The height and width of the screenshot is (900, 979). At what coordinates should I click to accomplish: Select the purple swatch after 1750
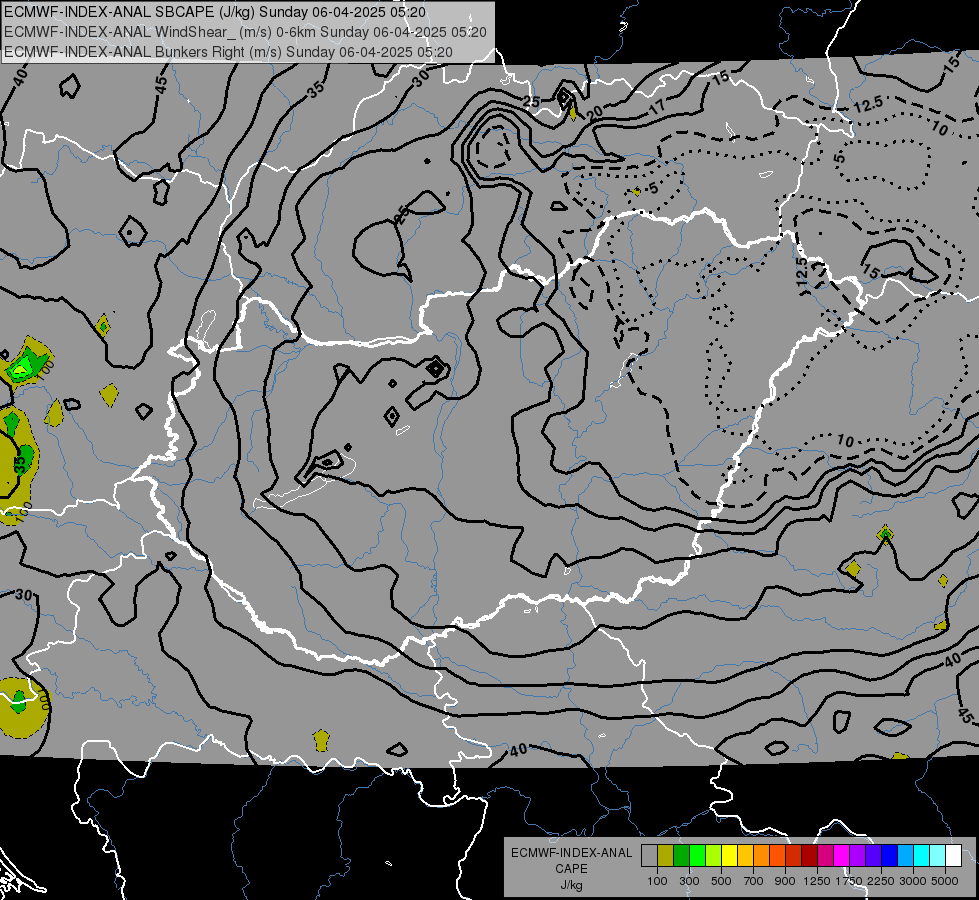(858, 856)
